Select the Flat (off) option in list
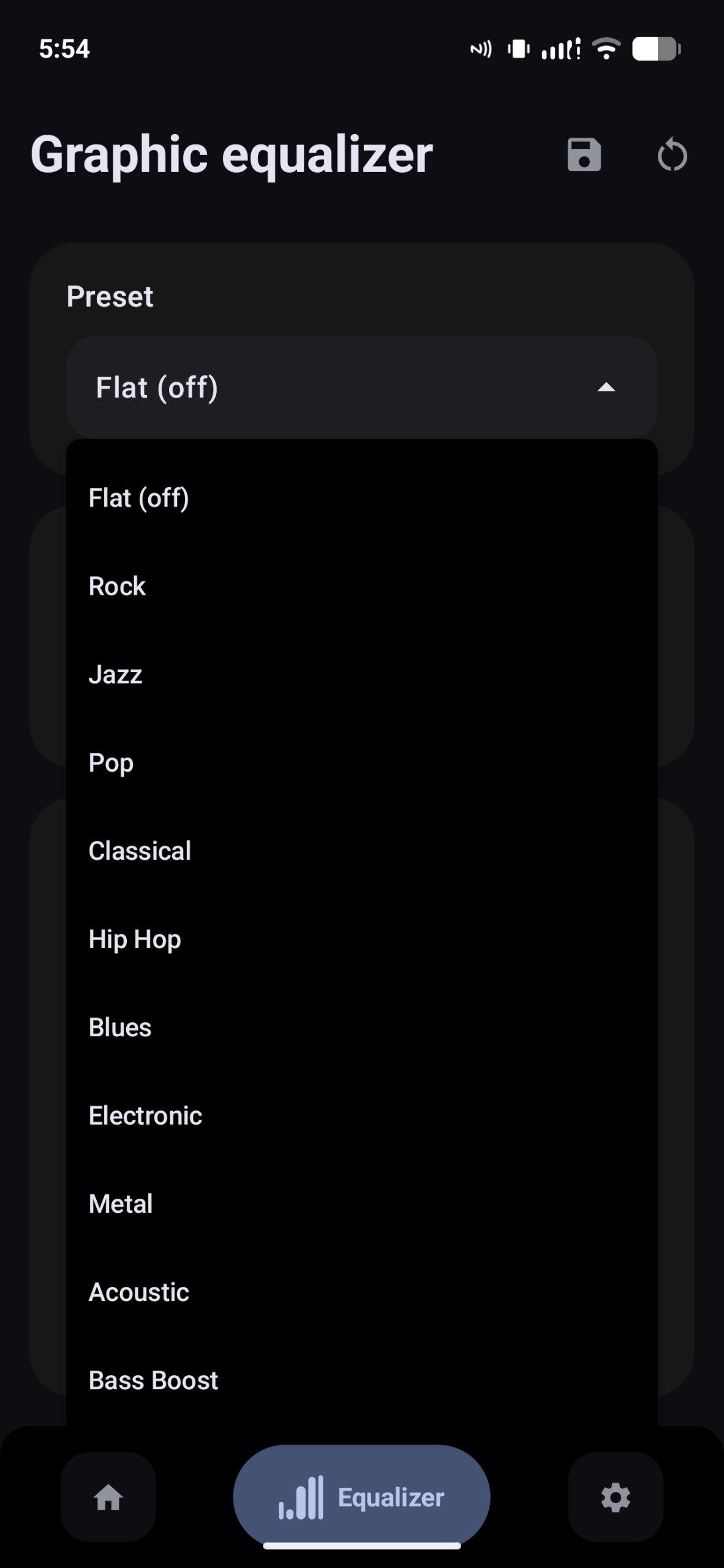724x1568 pixels. 139,498
